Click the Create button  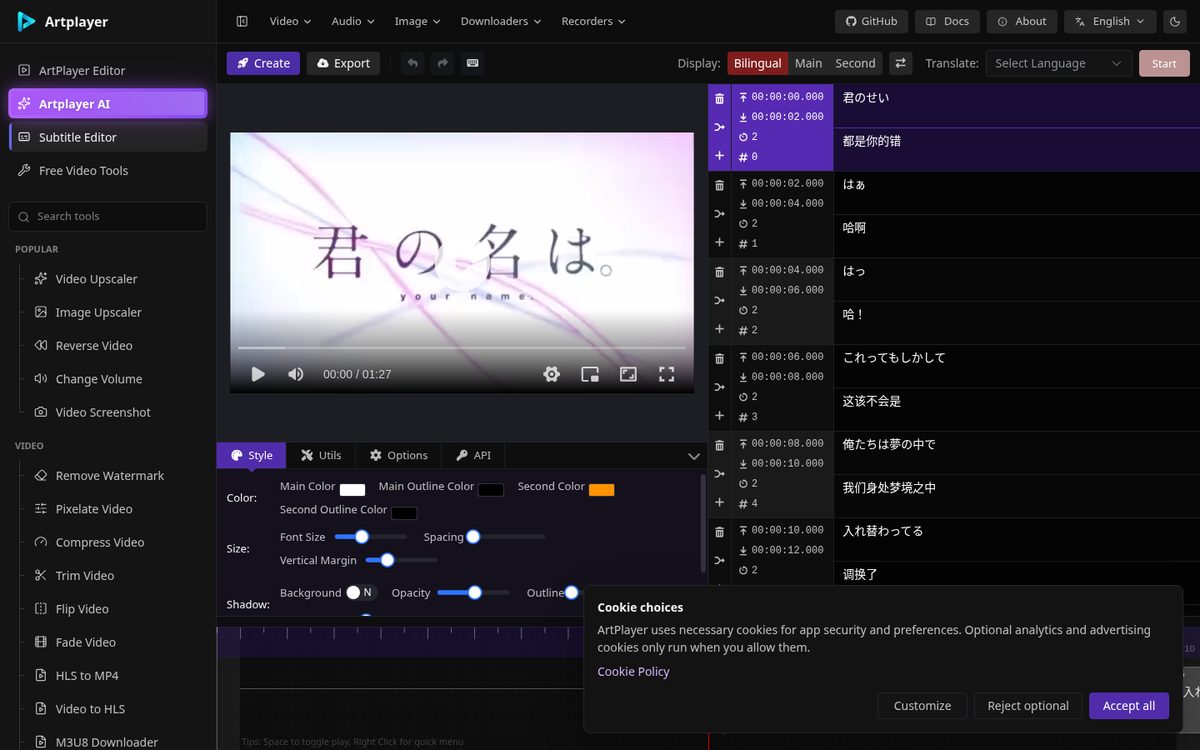pyautogui.click(x=263, y=63)
